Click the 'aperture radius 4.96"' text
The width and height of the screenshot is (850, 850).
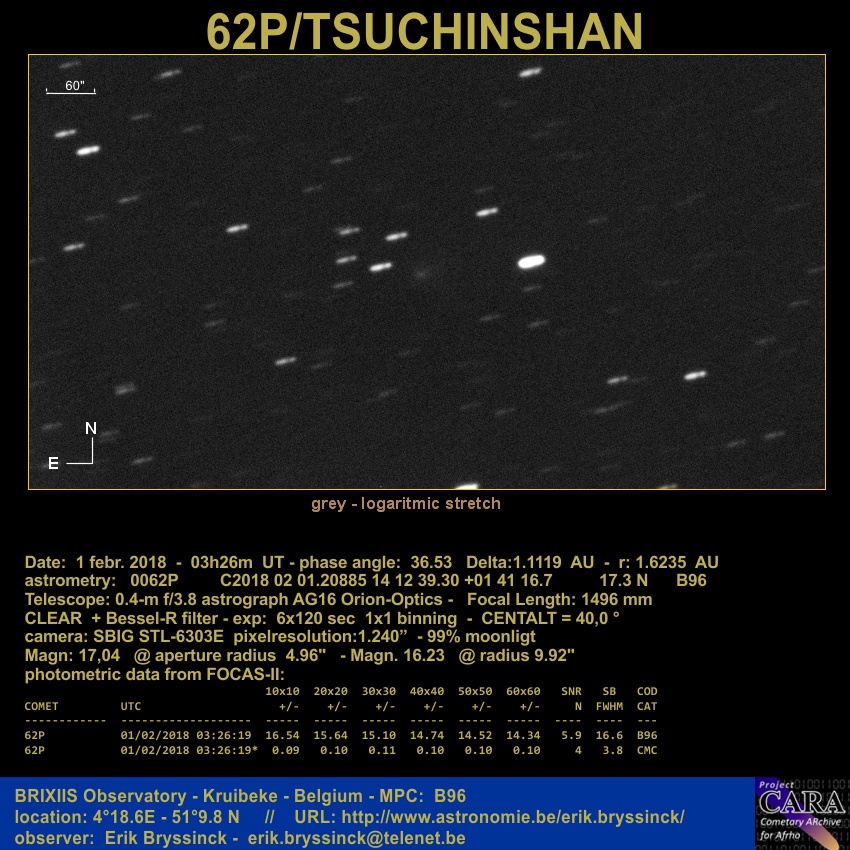point(240,655)
